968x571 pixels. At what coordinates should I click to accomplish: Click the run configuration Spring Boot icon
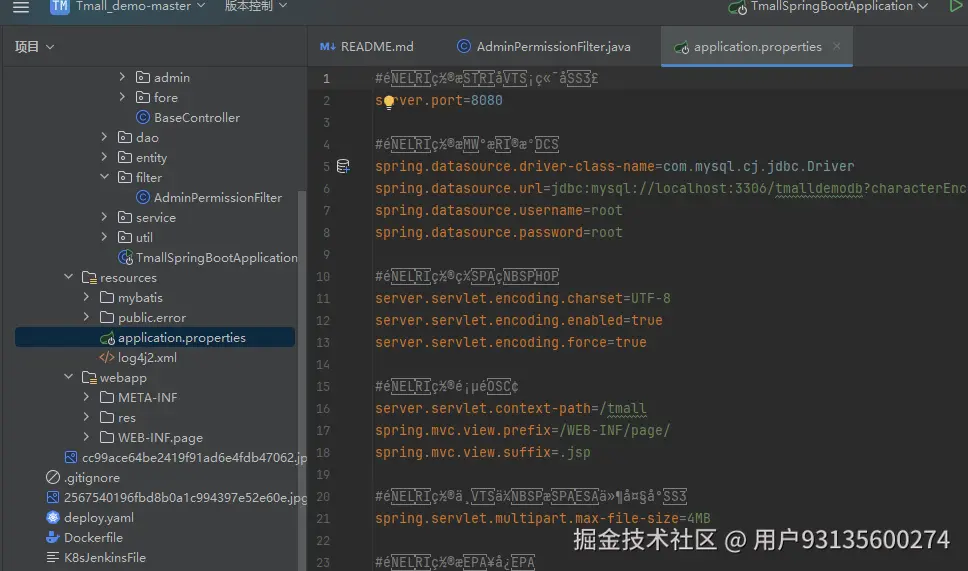click(738, 7)
